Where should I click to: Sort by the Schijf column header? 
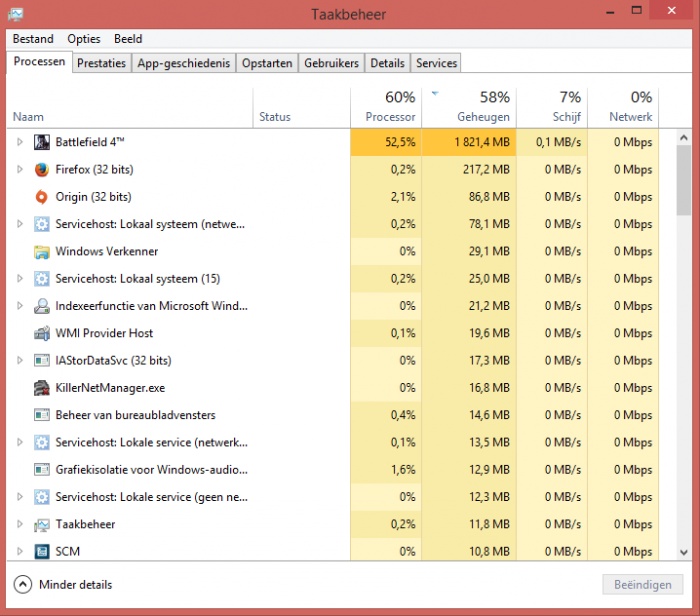click(x=552, y=108)
